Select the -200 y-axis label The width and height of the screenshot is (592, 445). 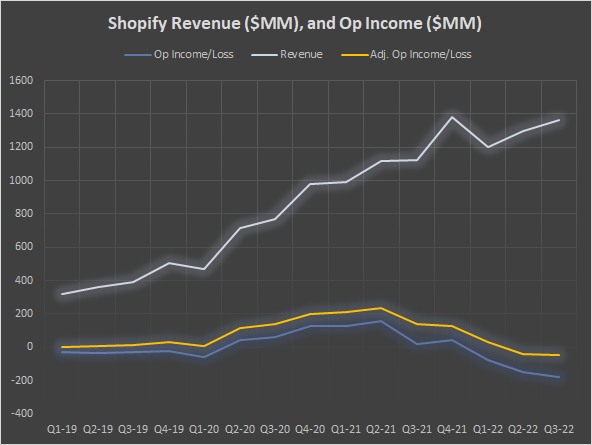(x=22, y=380)
